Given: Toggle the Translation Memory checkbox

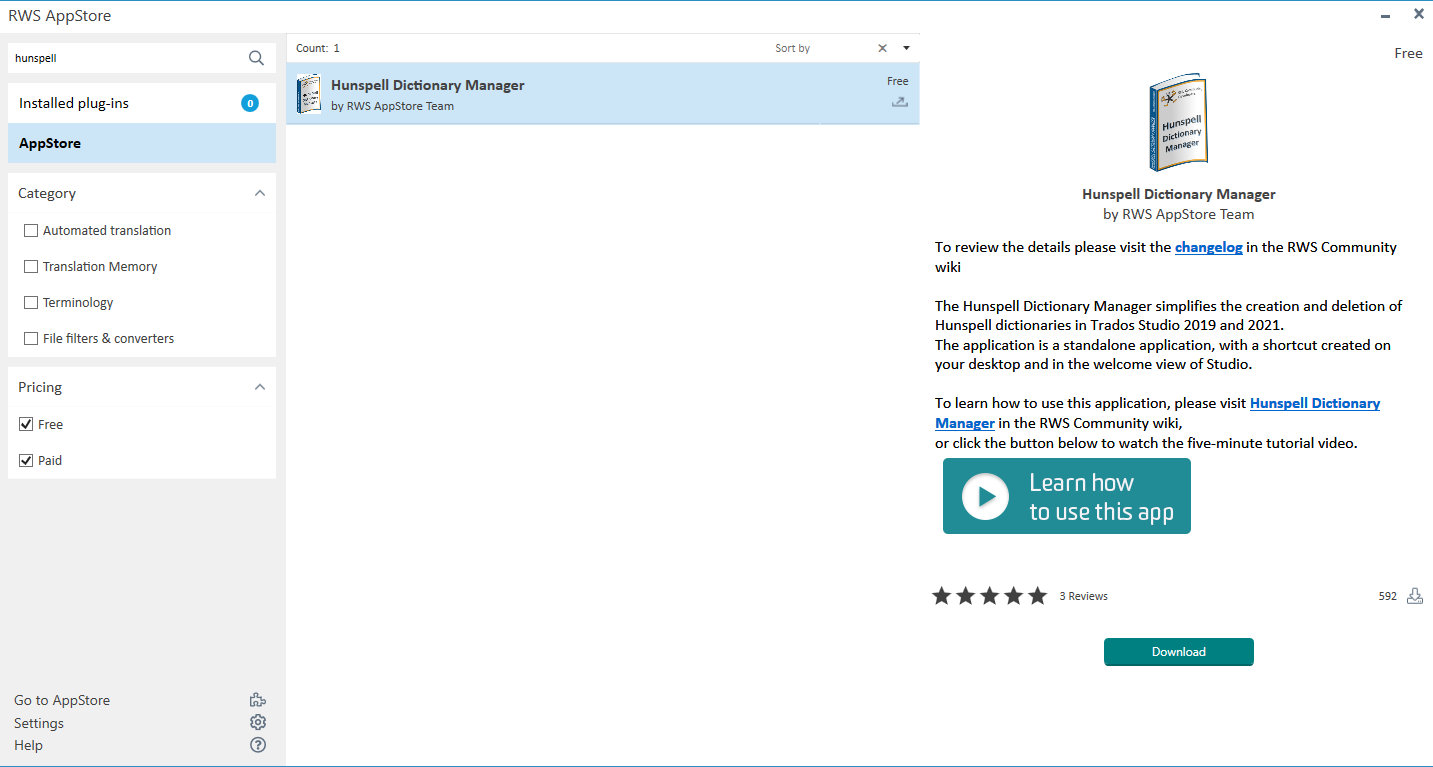Looking at the screenshot, I should pos(31,266).
